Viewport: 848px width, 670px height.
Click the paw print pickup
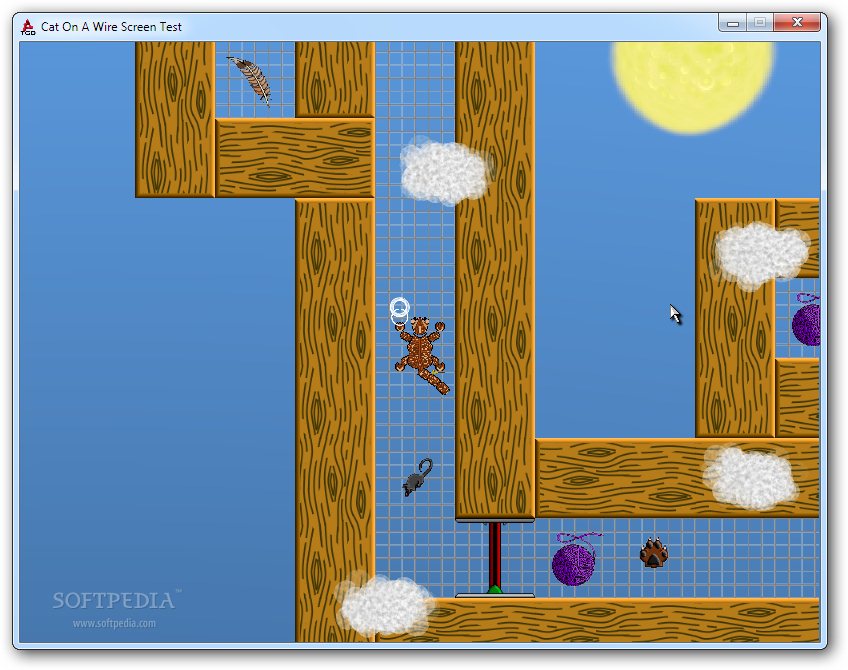[654, 552]
